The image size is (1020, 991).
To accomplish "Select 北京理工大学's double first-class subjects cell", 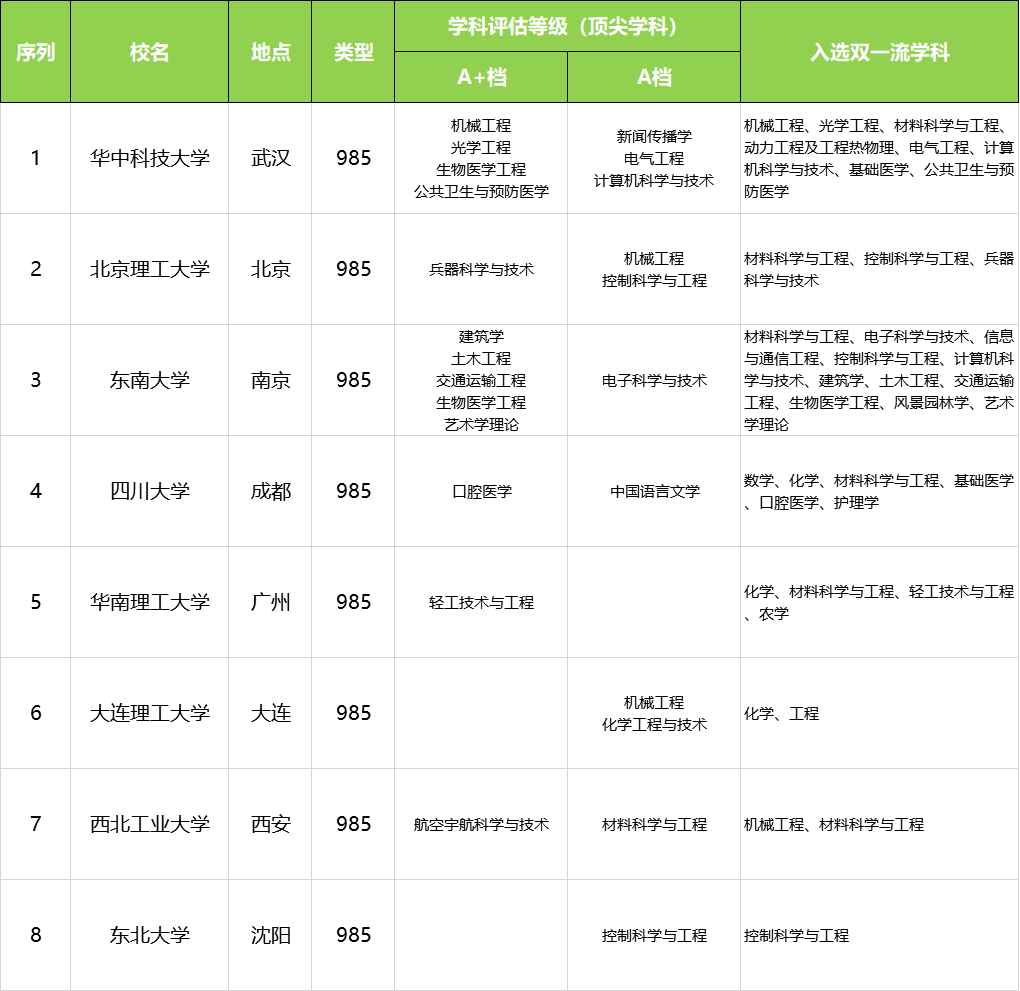I will [x=879, y=269].
